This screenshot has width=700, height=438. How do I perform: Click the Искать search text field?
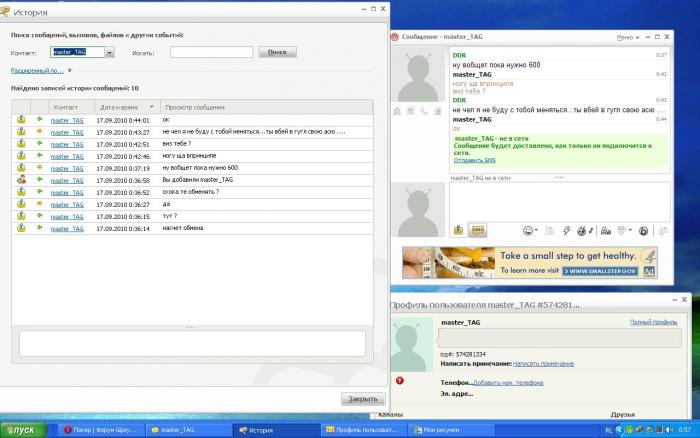[211, 52]
